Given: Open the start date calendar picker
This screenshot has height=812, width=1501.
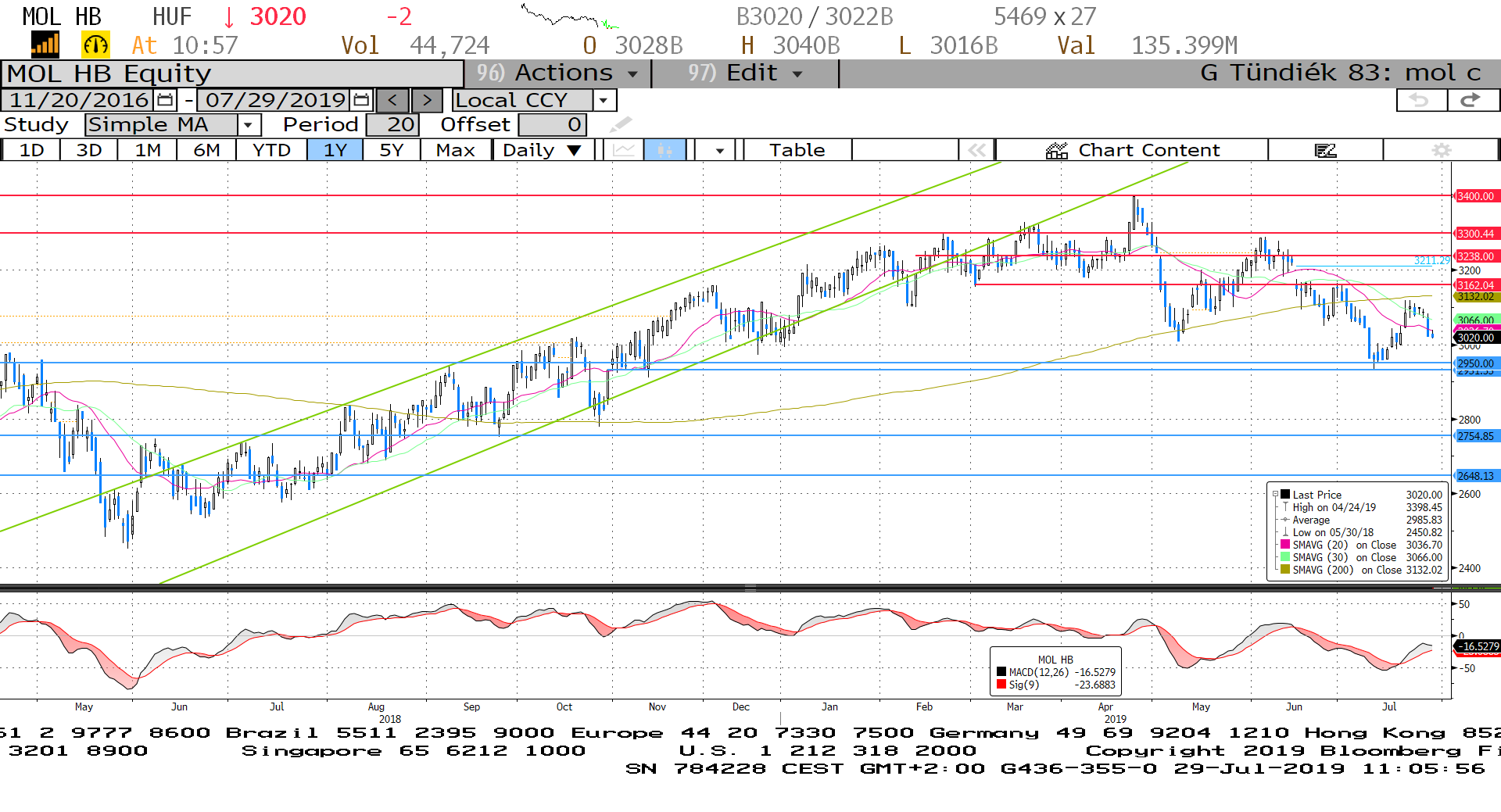Looking at the screenshot, I should 165,100.
